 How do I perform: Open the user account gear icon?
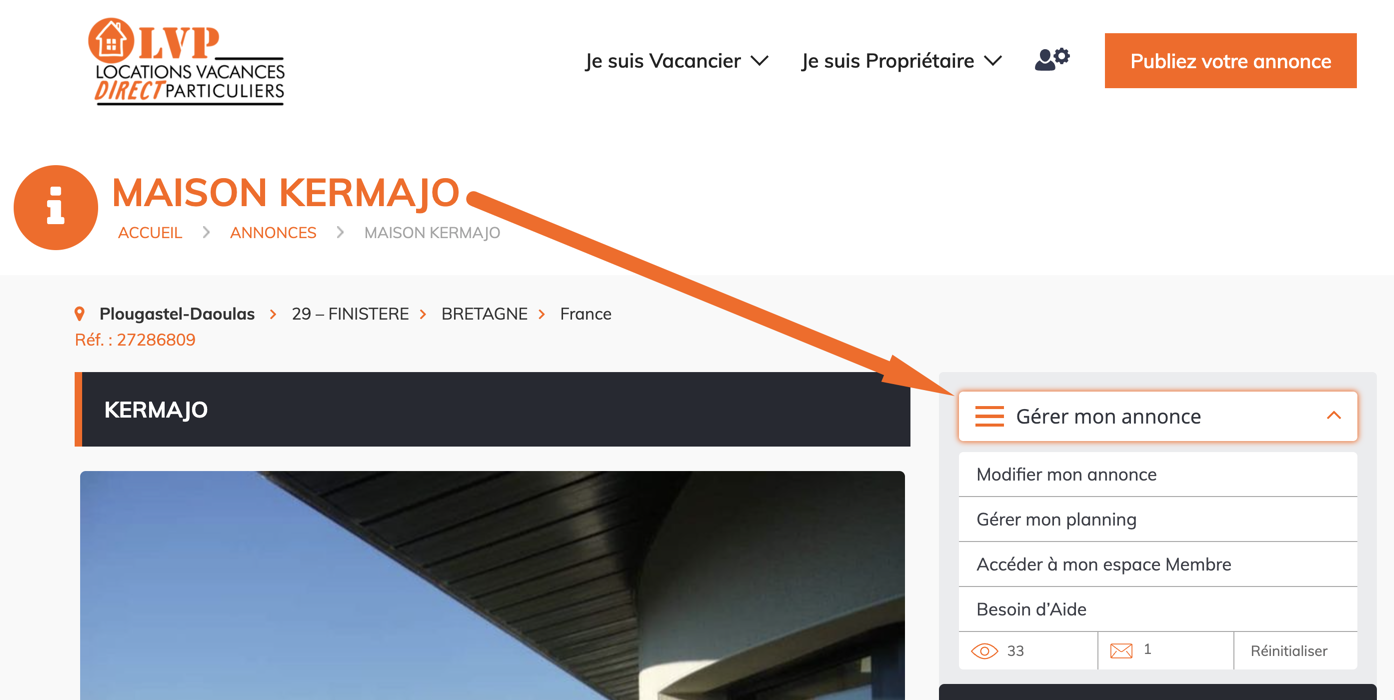1052,60
